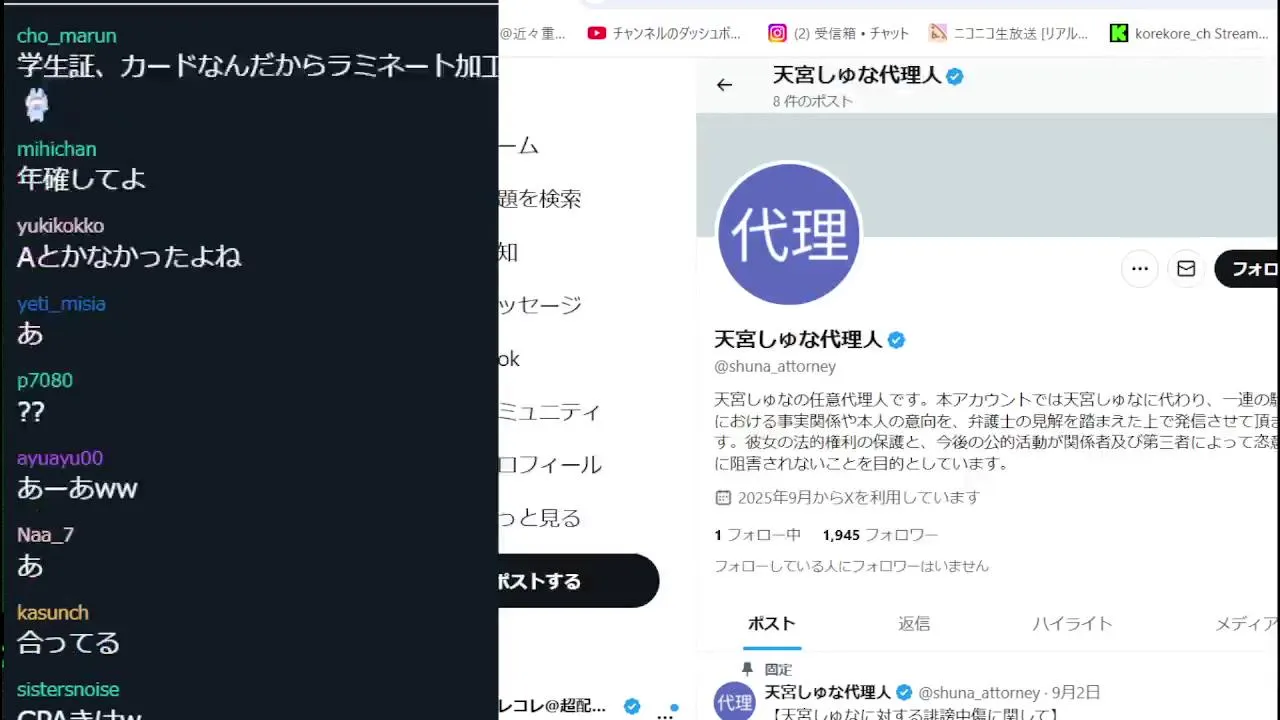Viewport: 1280px width, 720px height.
Task: Click the black フォロー follow button
Action: click(x=1247, y=269)
